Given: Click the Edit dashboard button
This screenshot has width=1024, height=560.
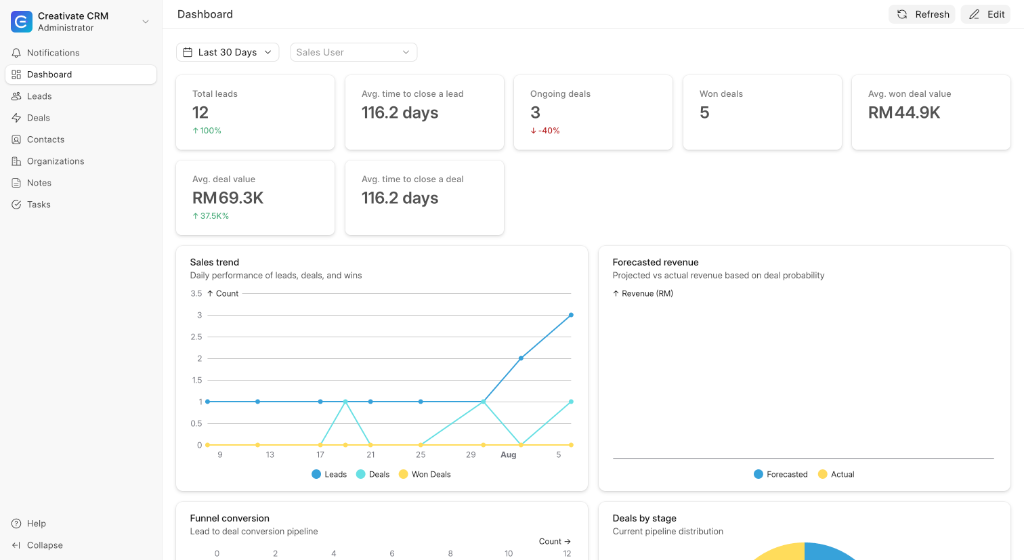Looking at the screenshot, I should [986, 14].
